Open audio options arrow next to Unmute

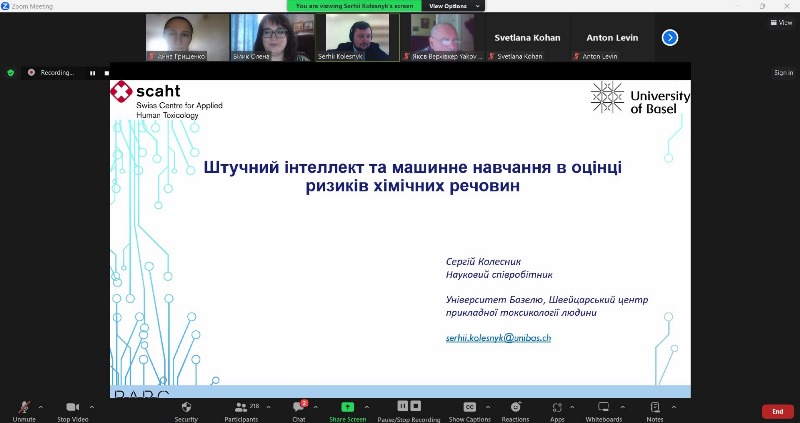pos(41,407)
